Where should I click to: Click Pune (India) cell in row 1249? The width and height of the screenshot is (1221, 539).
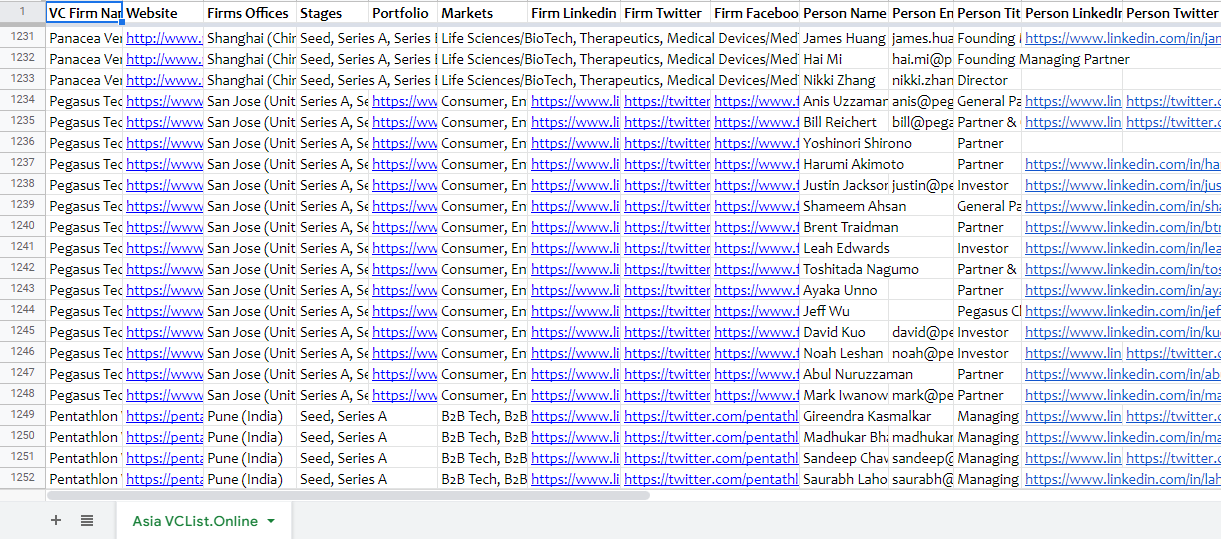click(250, 416)
